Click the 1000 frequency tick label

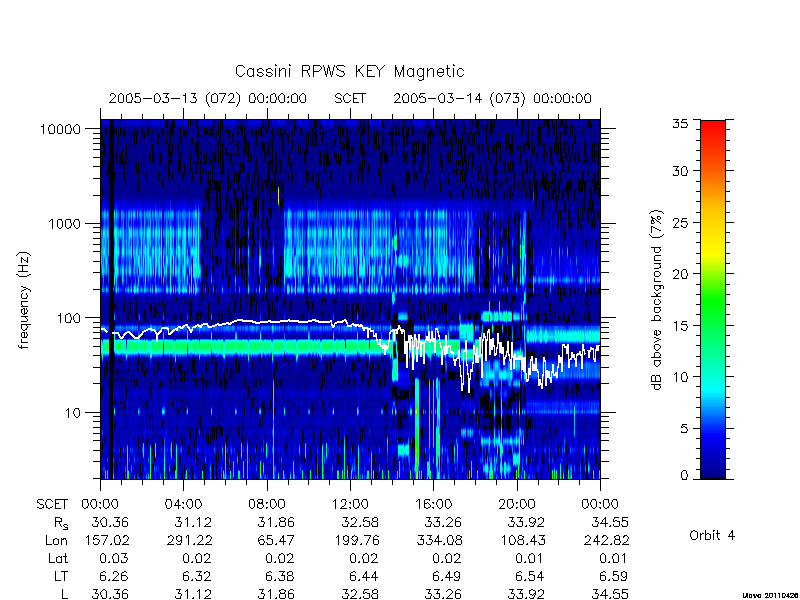(x=64, y=223)
